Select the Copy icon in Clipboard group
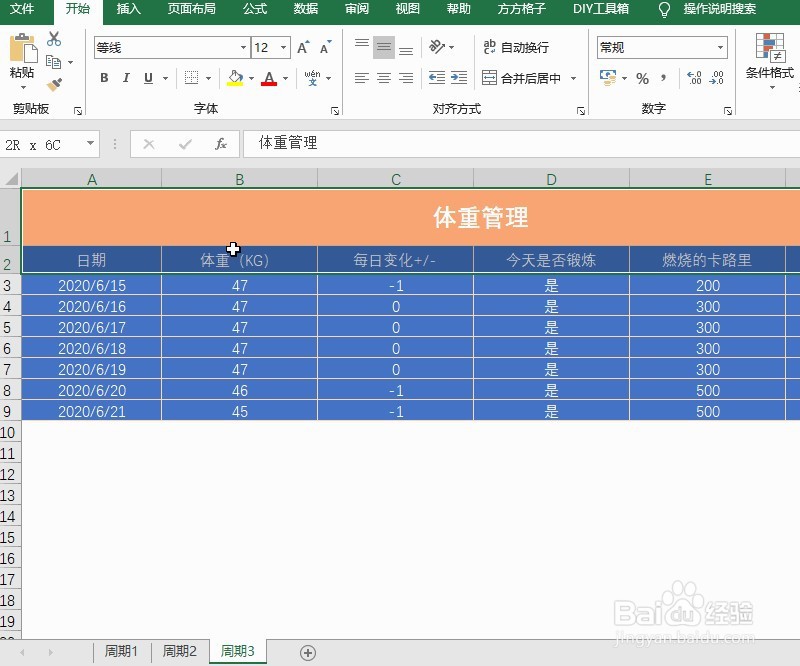 click(52, 61)
